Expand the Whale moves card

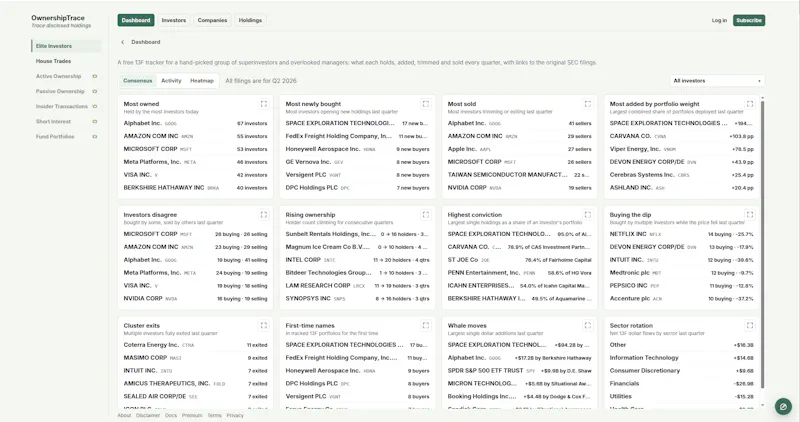(588, 326)
